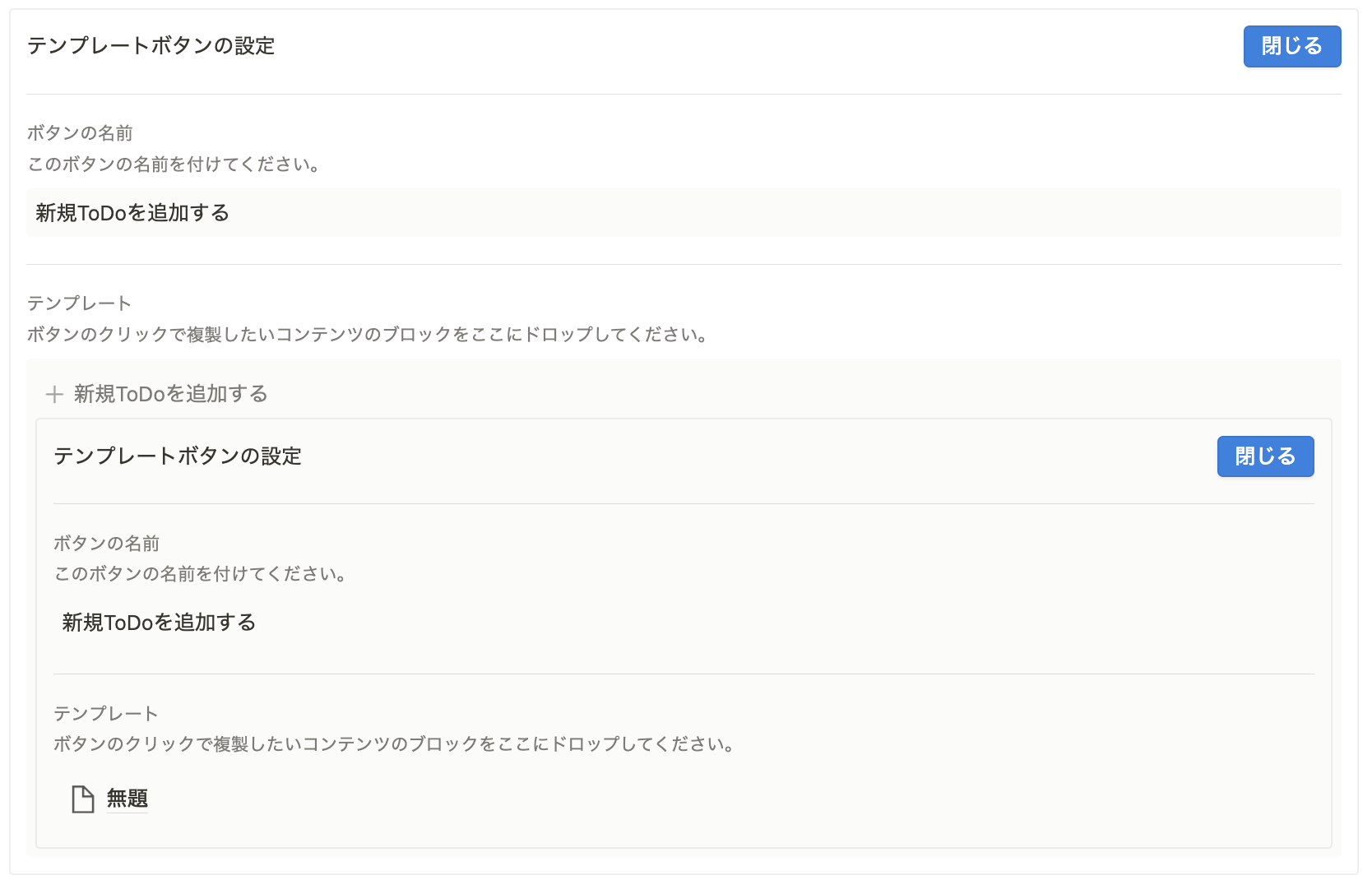
Task: Click the outer このボタンの名前を付けてください hint text
Action: (x=173, y=164)
